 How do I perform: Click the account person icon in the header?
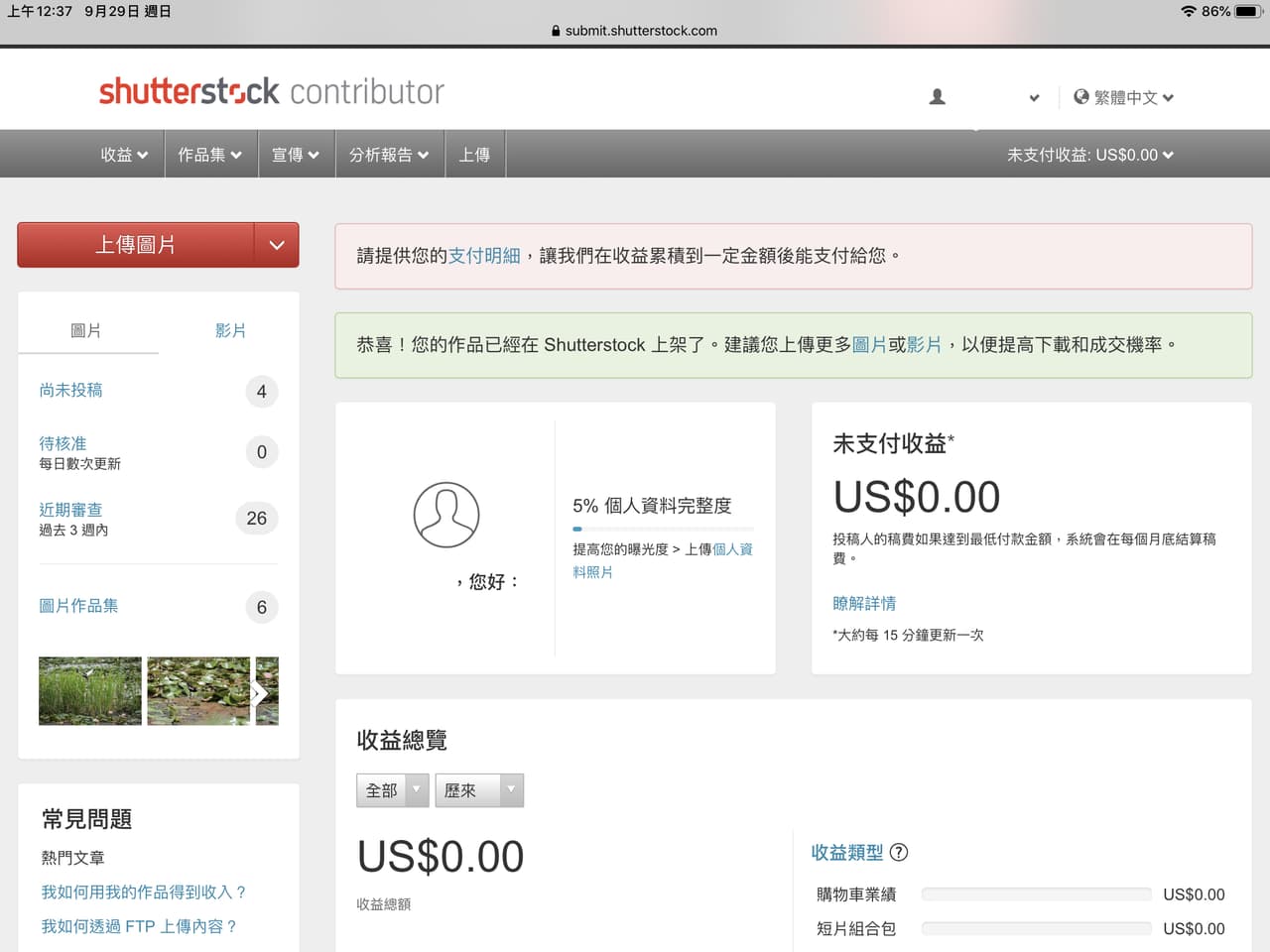pyautogui.click(x=937, y=96)
